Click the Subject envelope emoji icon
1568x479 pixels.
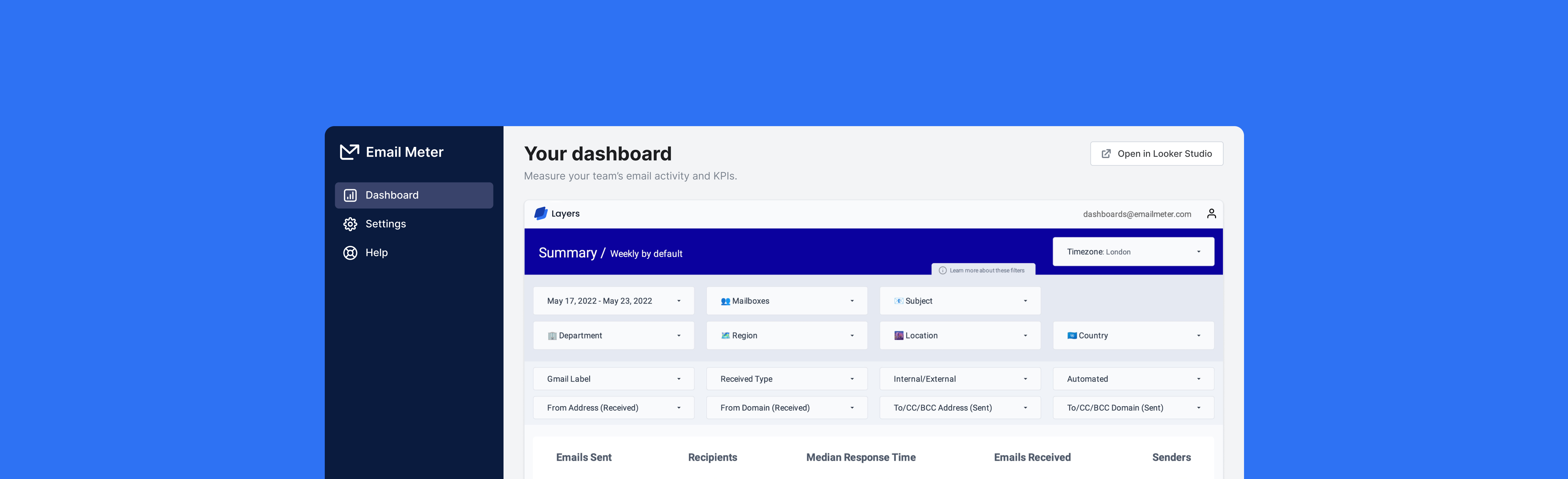899,301
